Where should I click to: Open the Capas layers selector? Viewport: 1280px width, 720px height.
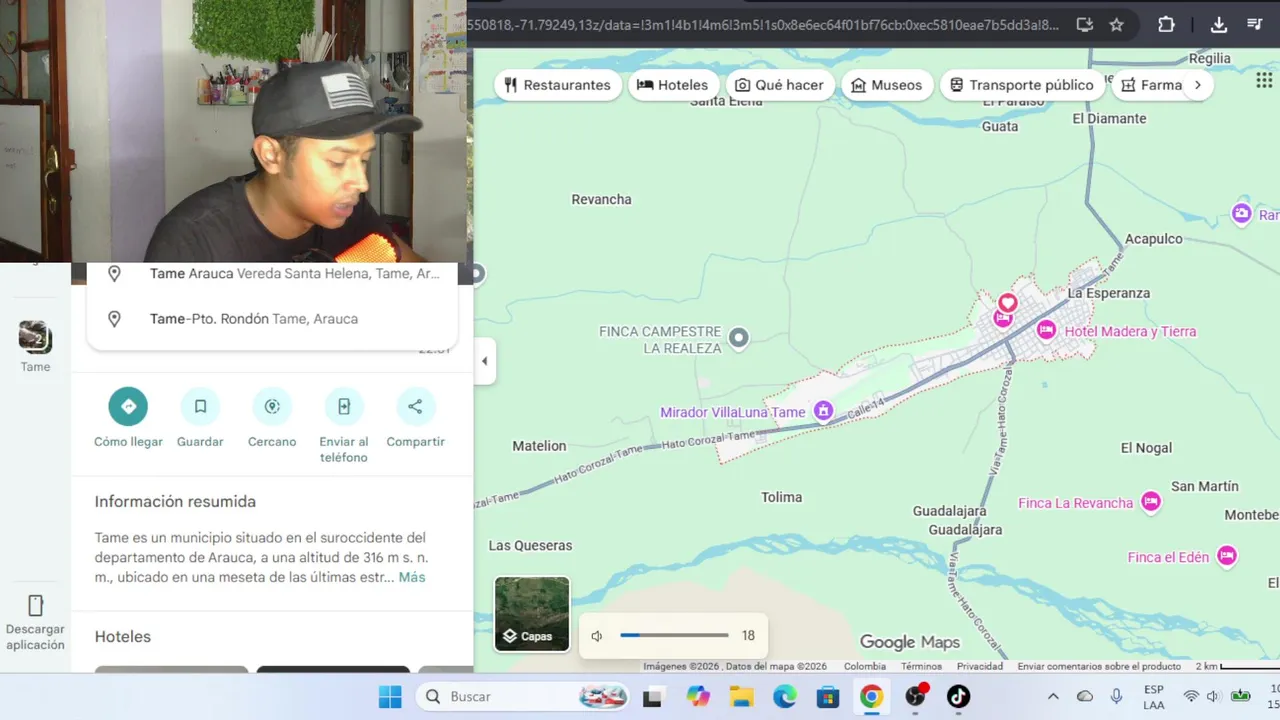pos(532,614)
